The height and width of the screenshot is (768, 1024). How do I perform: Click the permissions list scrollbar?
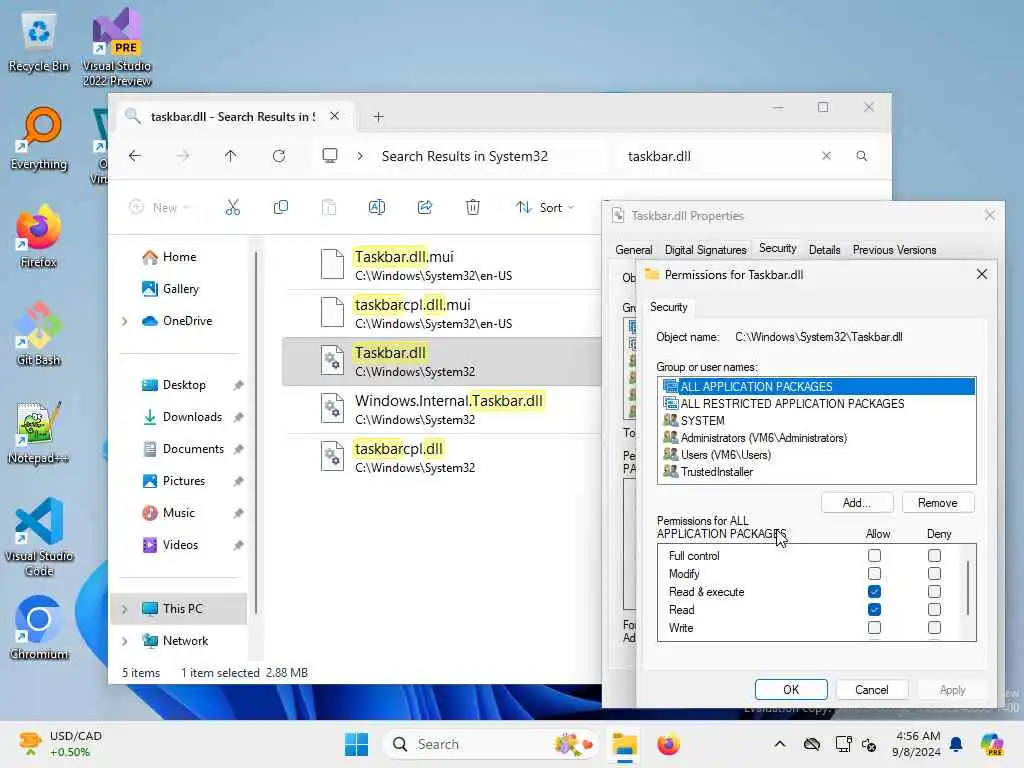click(968, 588)
